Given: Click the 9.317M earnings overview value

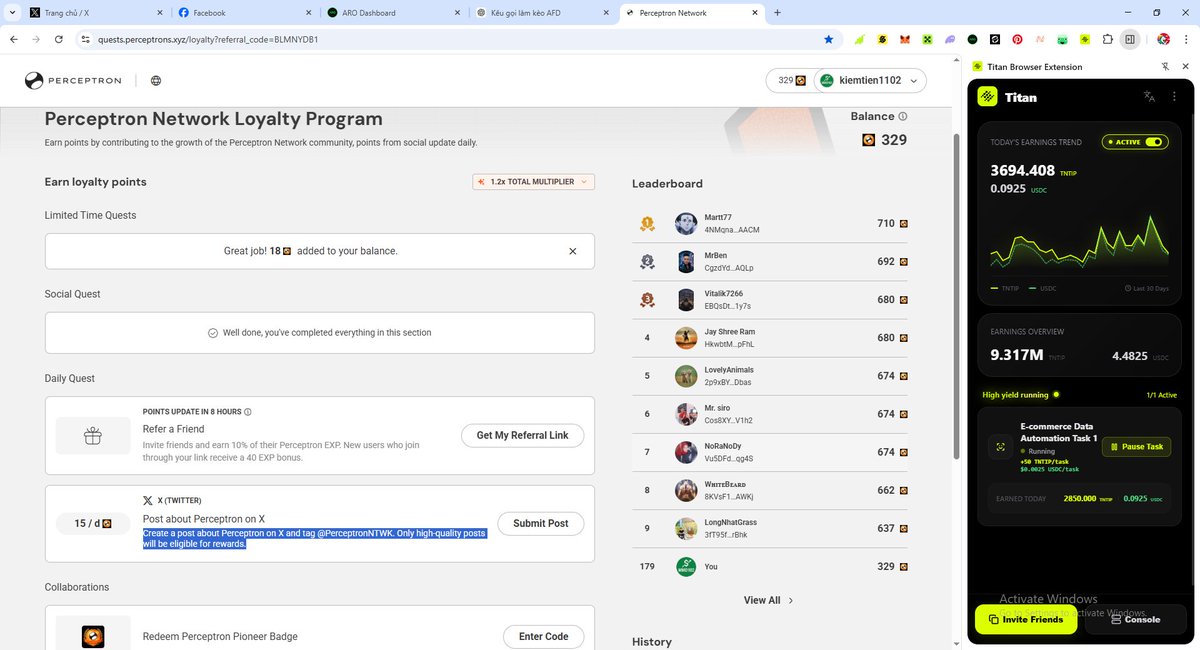Looking at the screenshot, I should point(1017,355).
